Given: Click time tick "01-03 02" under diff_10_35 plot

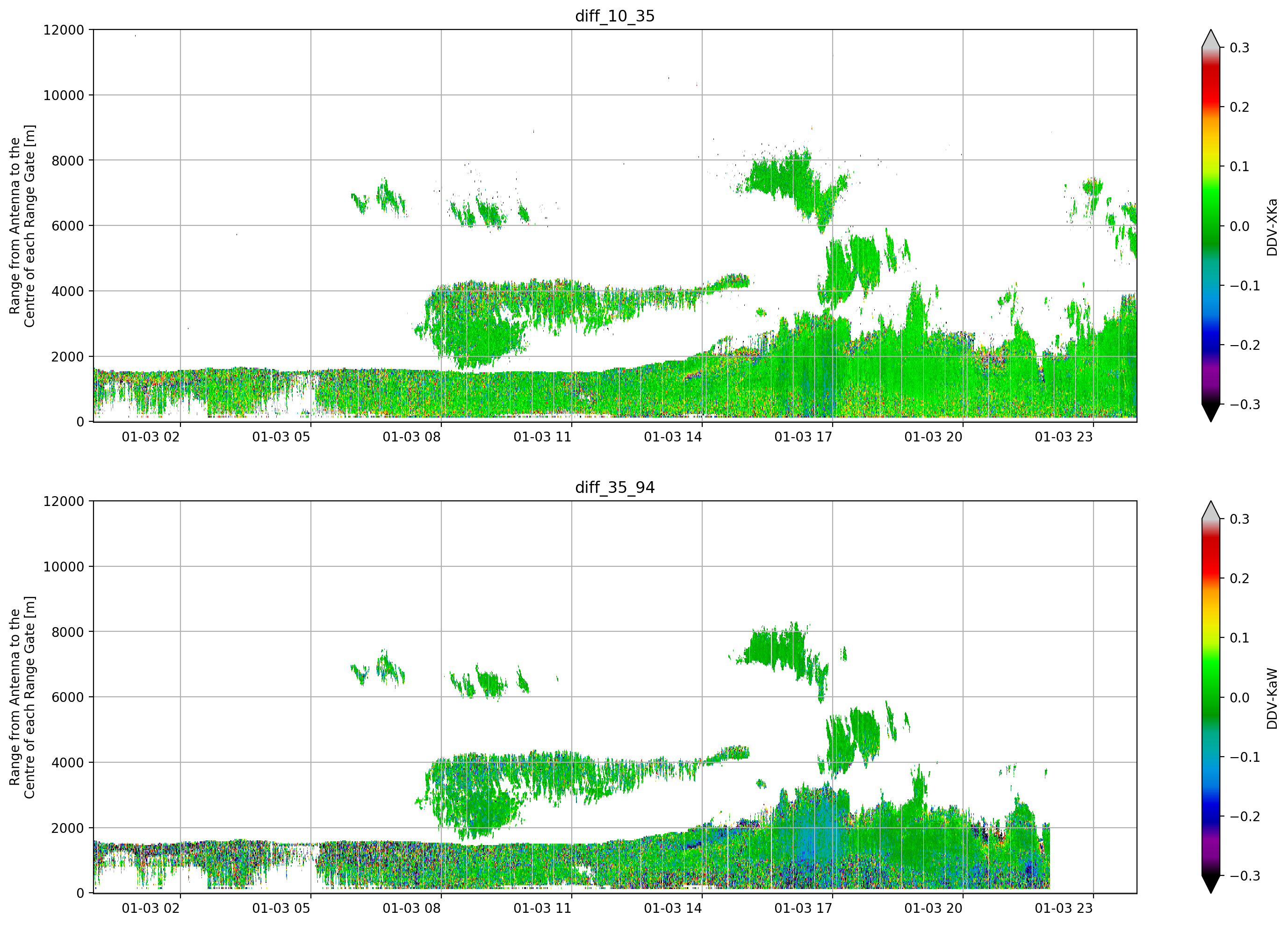Looking at the screenshot, I should 151,437.
